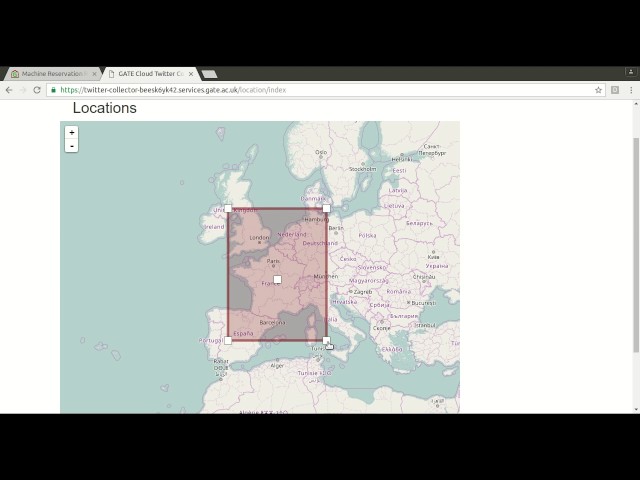View the secure padlock site info
Viewport: 640px width, 480px height.
53,90
